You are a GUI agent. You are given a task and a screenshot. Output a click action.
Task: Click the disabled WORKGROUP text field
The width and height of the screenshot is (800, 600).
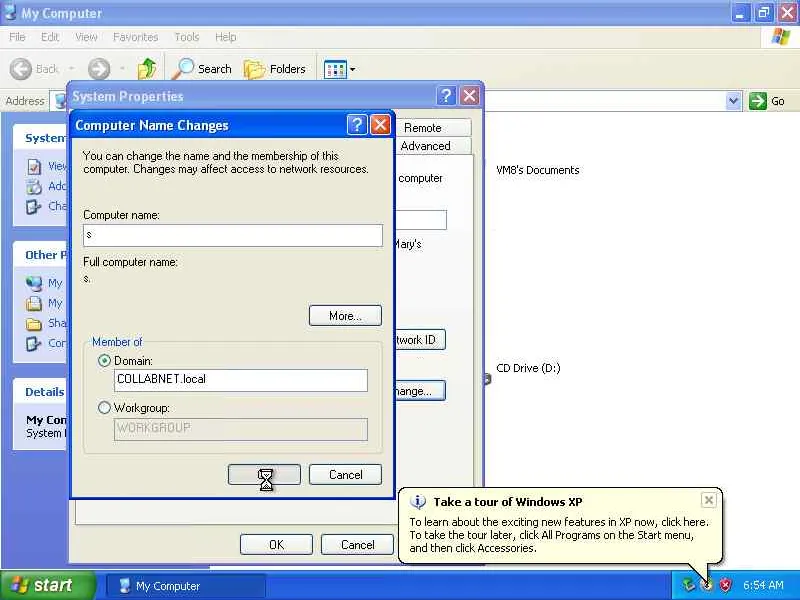[241, 429]
